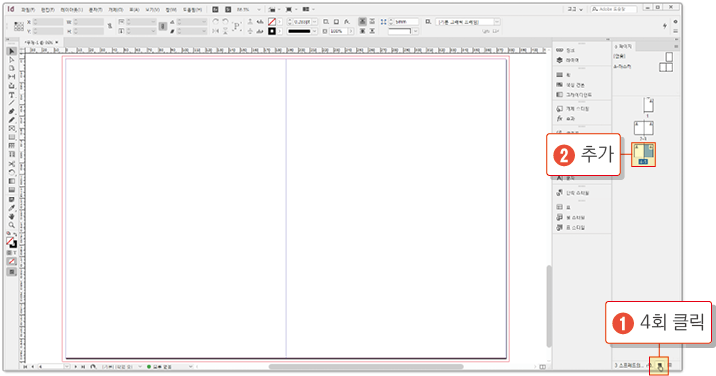This screenshot has width=716, height=376.
Task: Open the view options dropdown
Action: click(x=273, y=10)
